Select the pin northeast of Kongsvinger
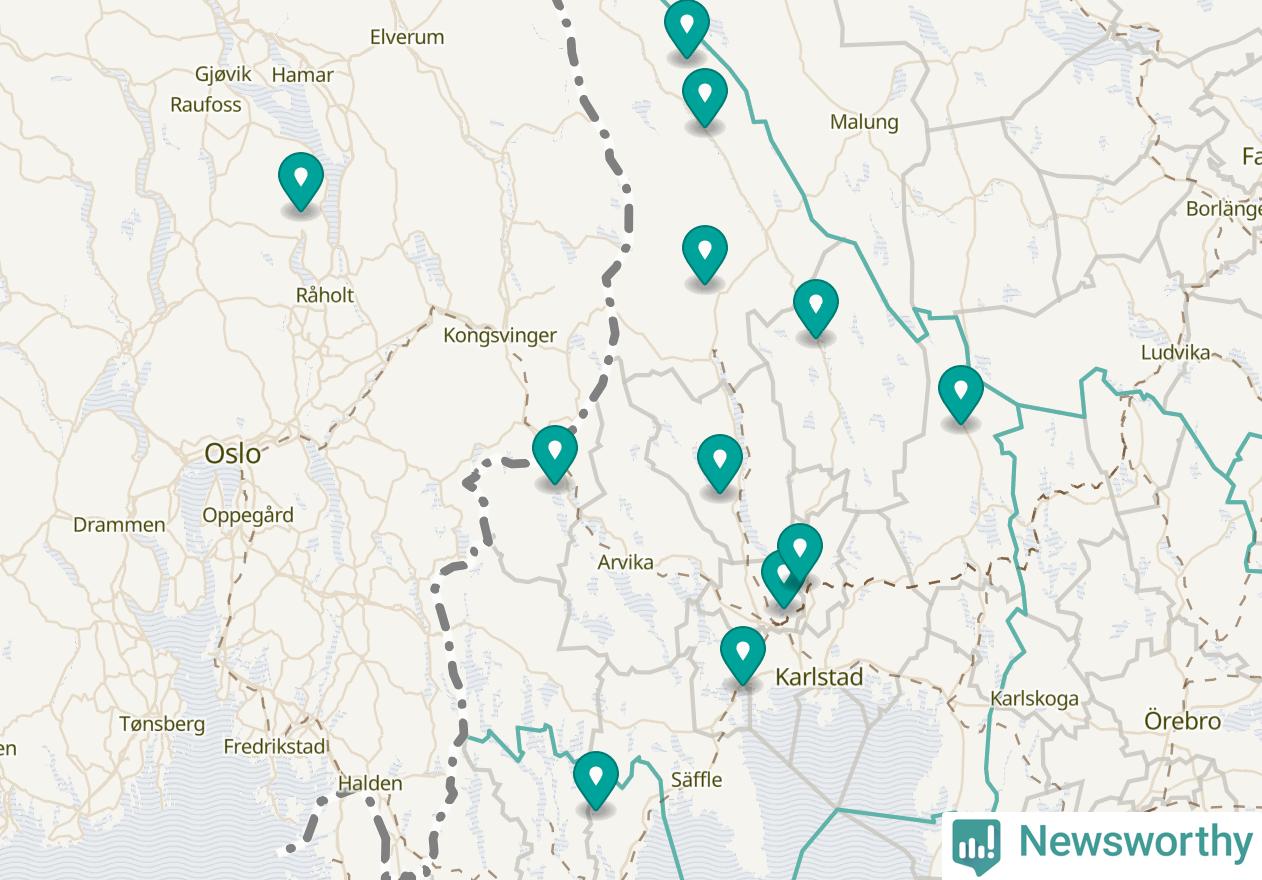1262x880 pixels. point(705,254)
